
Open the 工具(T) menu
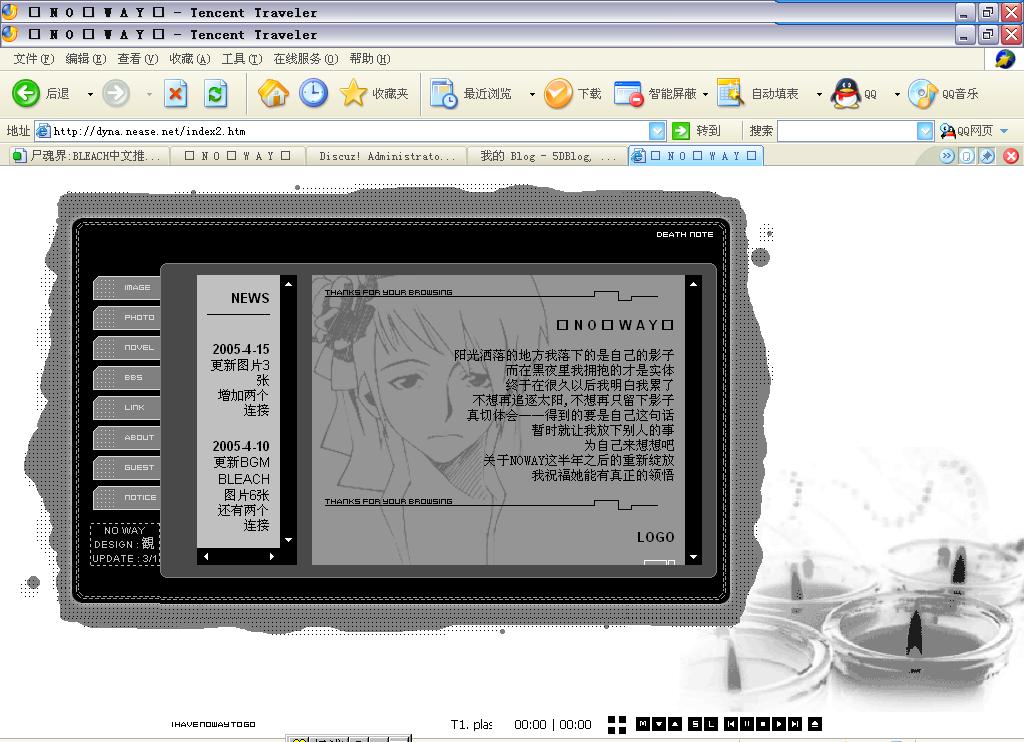point(242,59)
